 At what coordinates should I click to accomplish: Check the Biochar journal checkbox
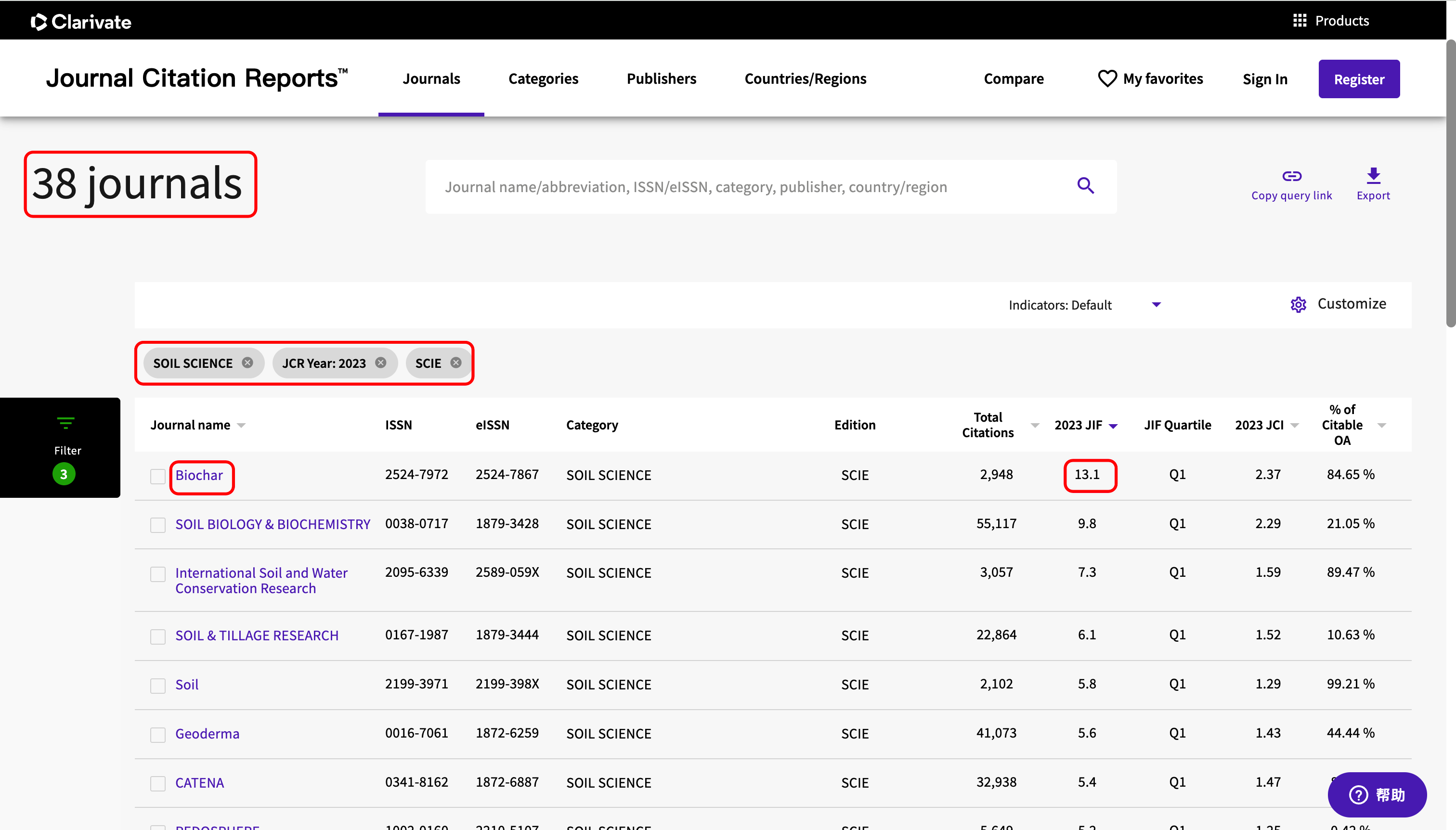[x=158, y=476]
